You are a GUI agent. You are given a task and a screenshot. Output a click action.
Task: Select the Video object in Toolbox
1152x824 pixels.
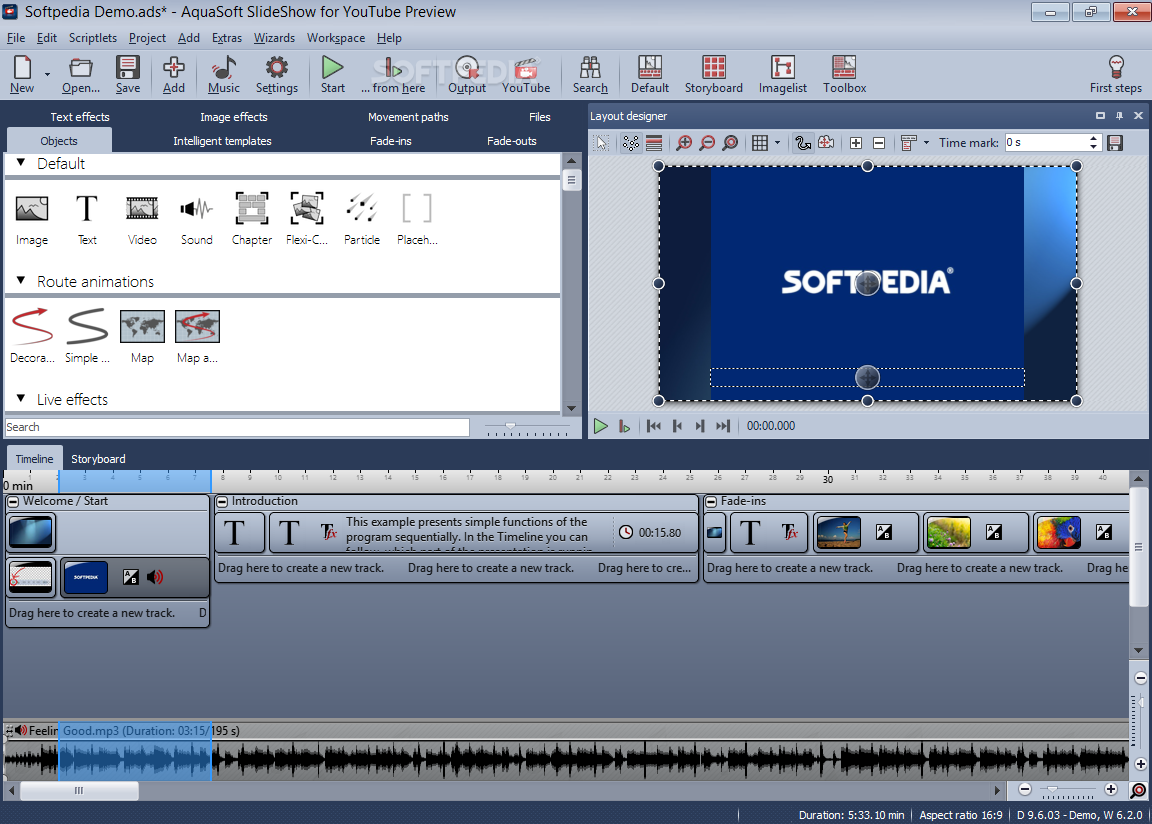pos(142,219)
